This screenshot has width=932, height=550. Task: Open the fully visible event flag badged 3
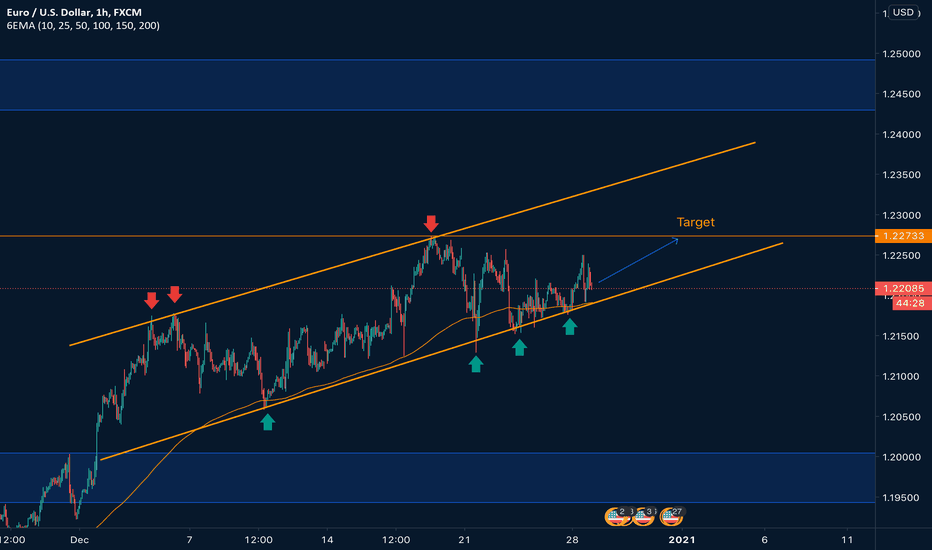click(644, 516)
